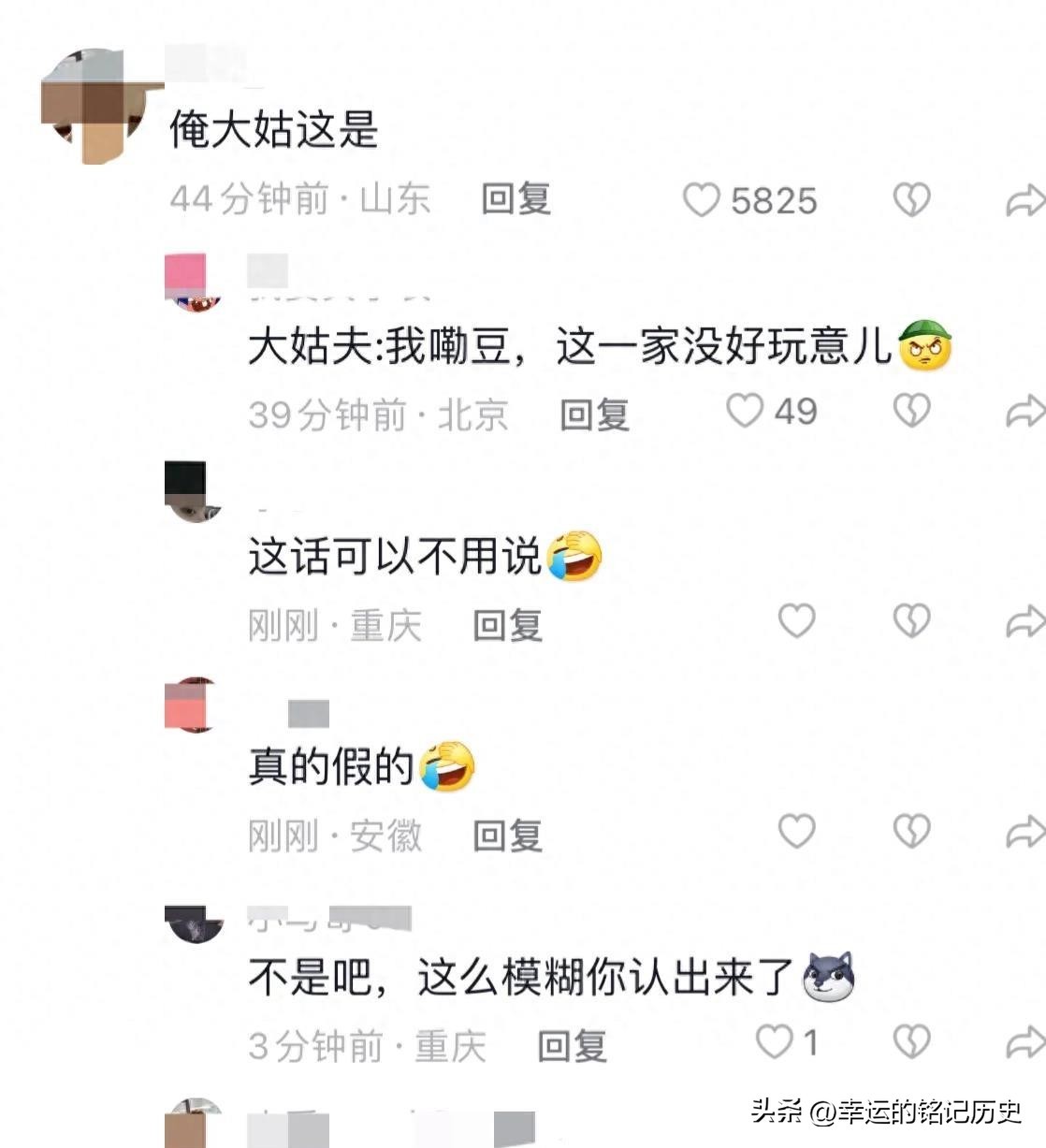The height and width of the screenshot is (1148, 1046).
Task: Like the 这话可以不用说 comment
Action: click(797, 620)
